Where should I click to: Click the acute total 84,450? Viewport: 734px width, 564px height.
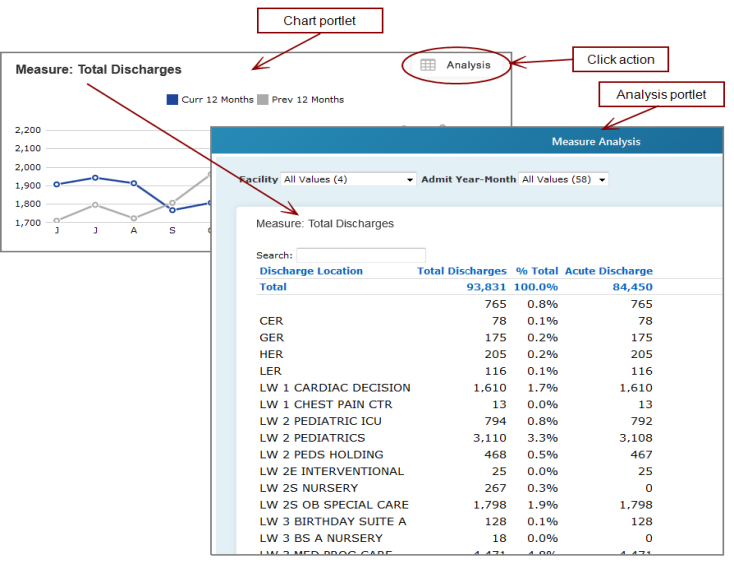tap(632, 287)
